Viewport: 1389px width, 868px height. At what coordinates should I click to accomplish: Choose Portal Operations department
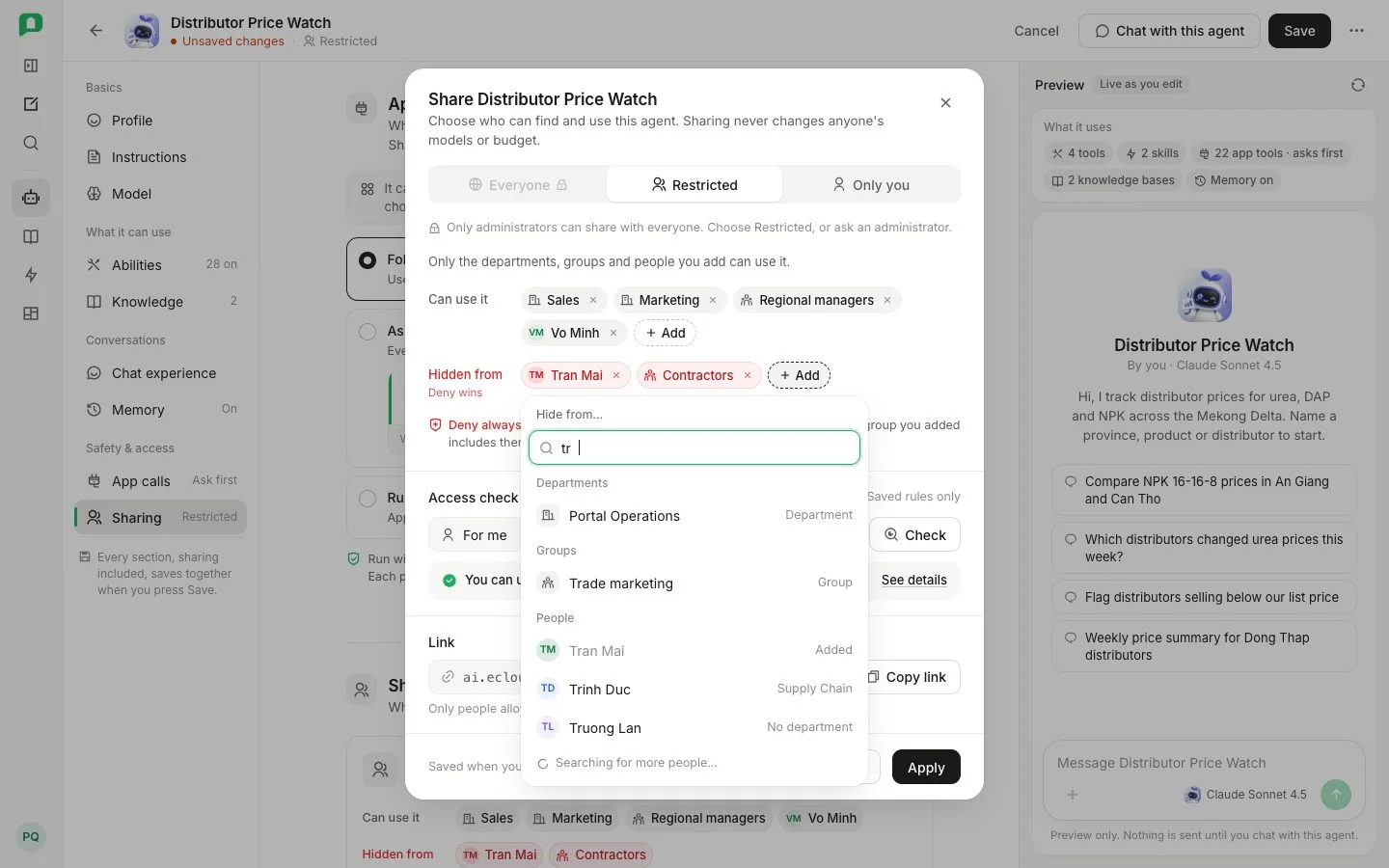coord(694,516)
